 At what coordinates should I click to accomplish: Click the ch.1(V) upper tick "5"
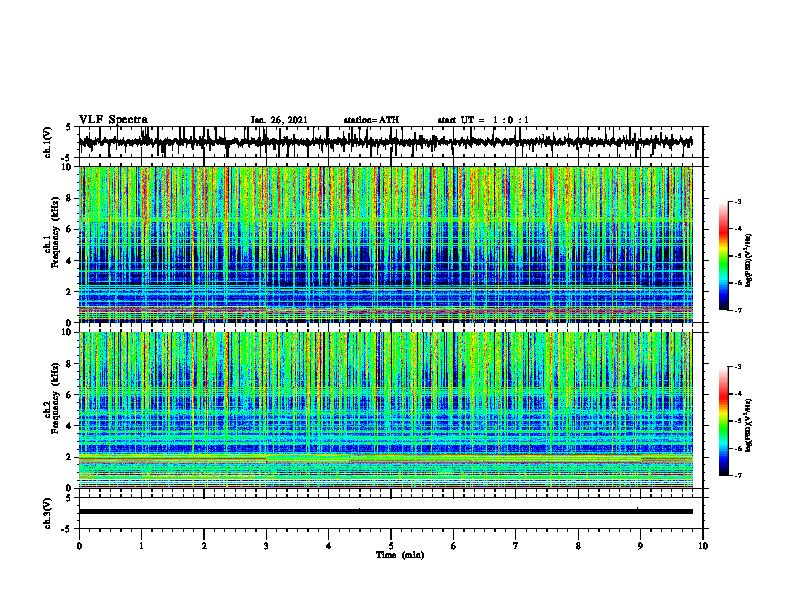pyautogui.click(x=69, y=128)
